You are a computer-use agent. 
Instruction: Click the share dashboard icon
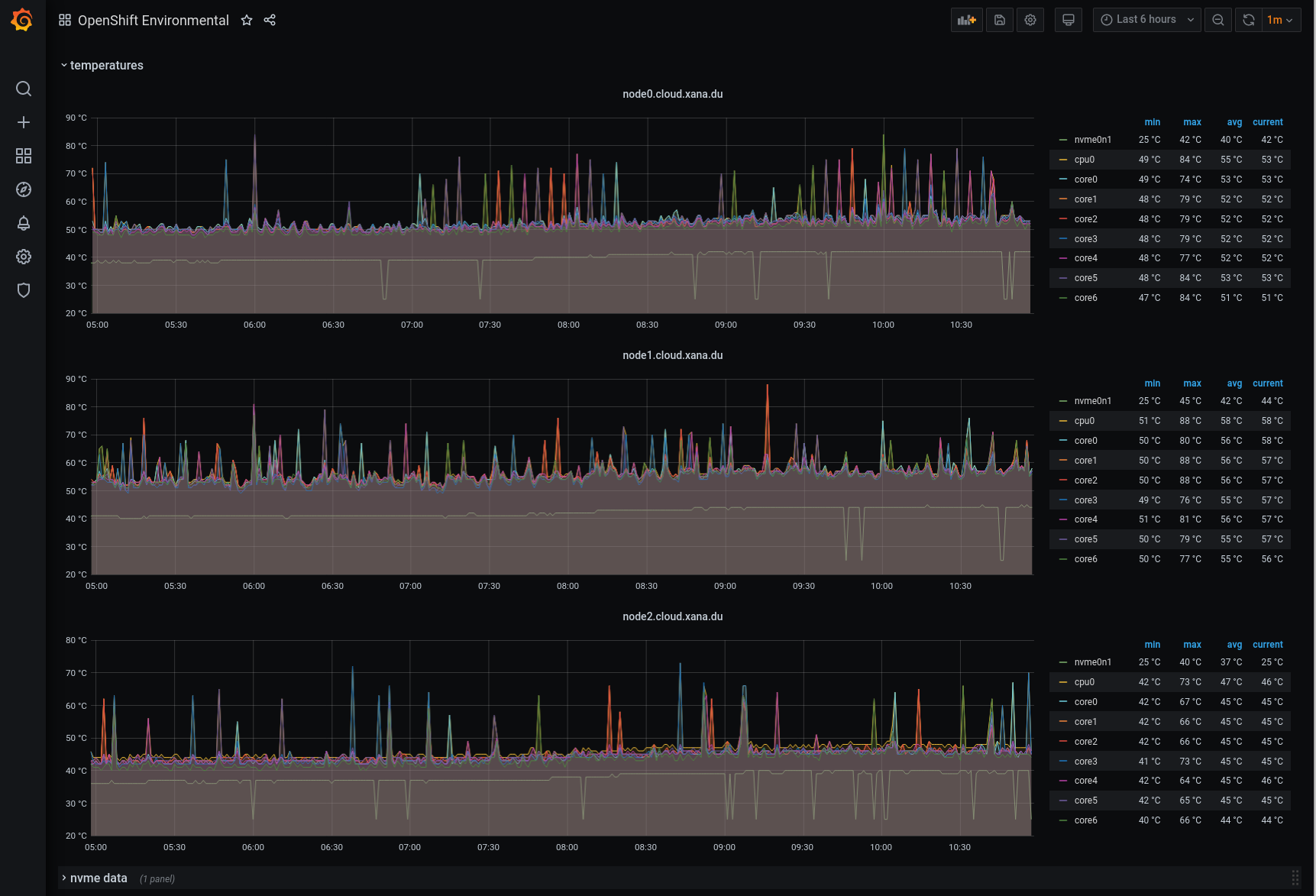pos(270,21)
